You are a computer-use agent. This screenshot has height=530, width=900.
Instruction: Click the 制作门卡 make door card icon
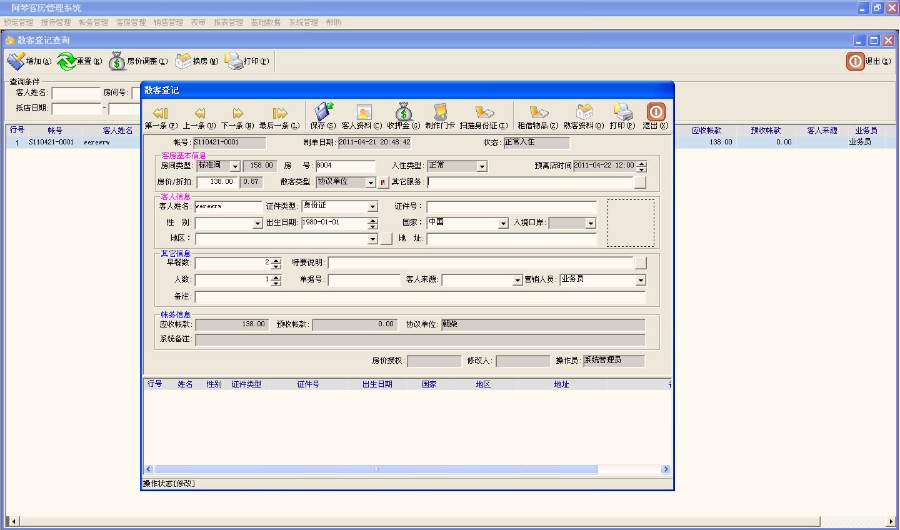click(x=440, y=113)
